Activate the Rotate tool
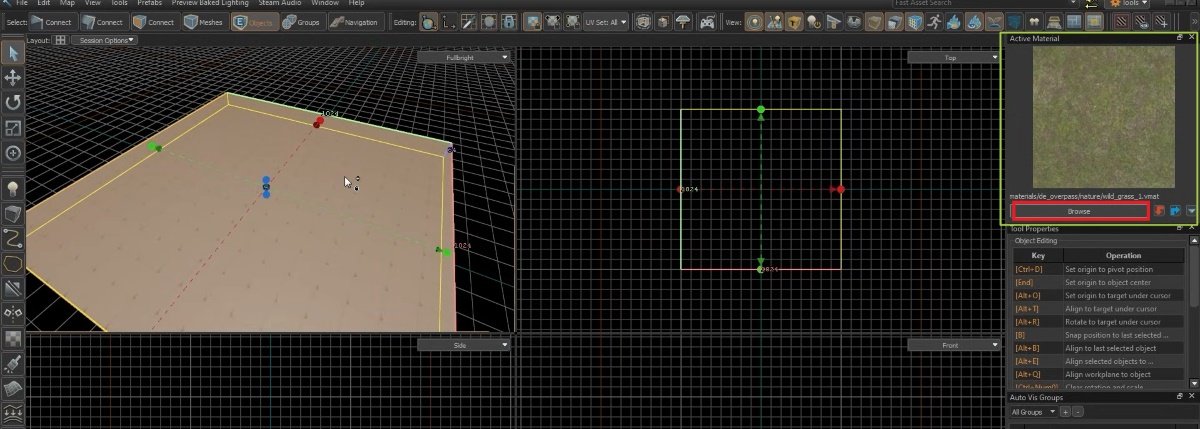The width and height of the screenshot is (1200, 429). point(13,102)
